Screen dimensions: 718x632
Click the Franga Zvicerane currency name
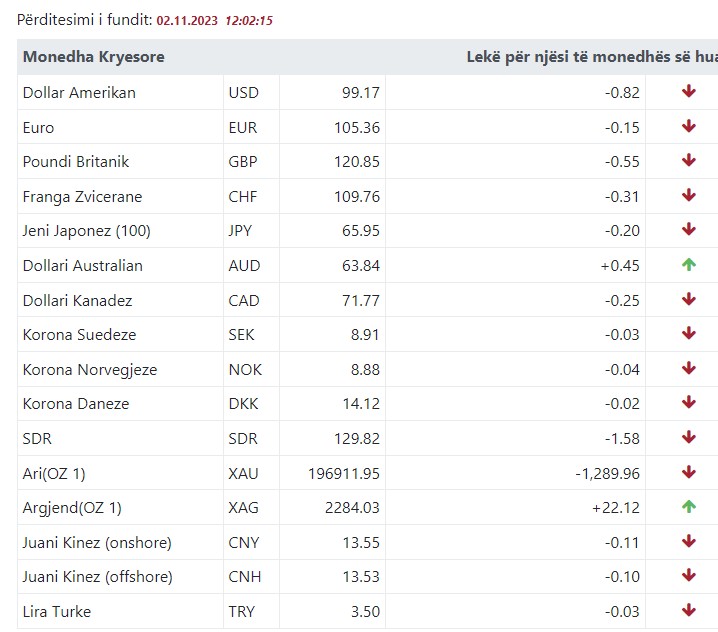point(82,196)
